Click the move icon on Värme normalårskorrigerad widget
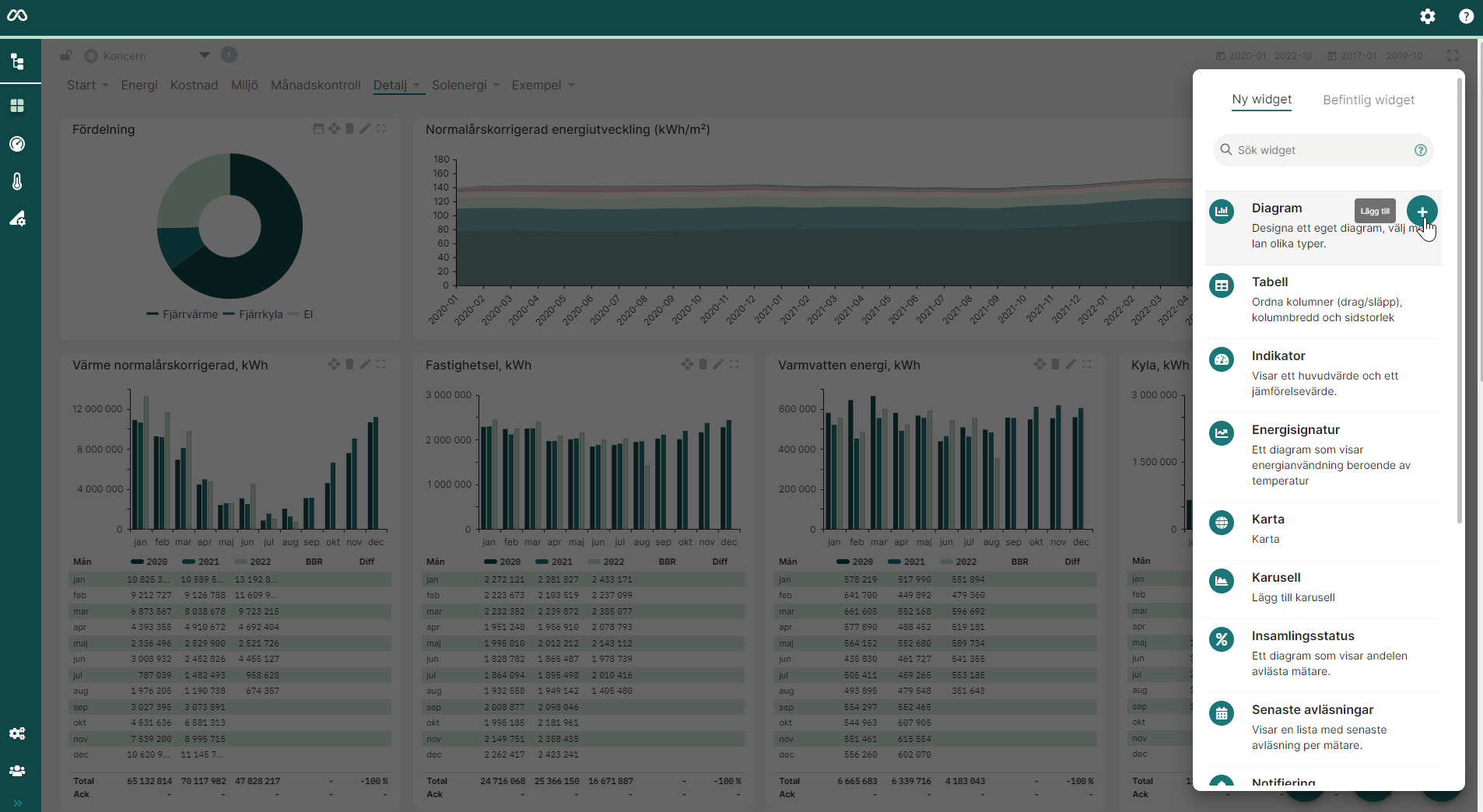This screenshot has height=812, width=1483. [334, 364]
